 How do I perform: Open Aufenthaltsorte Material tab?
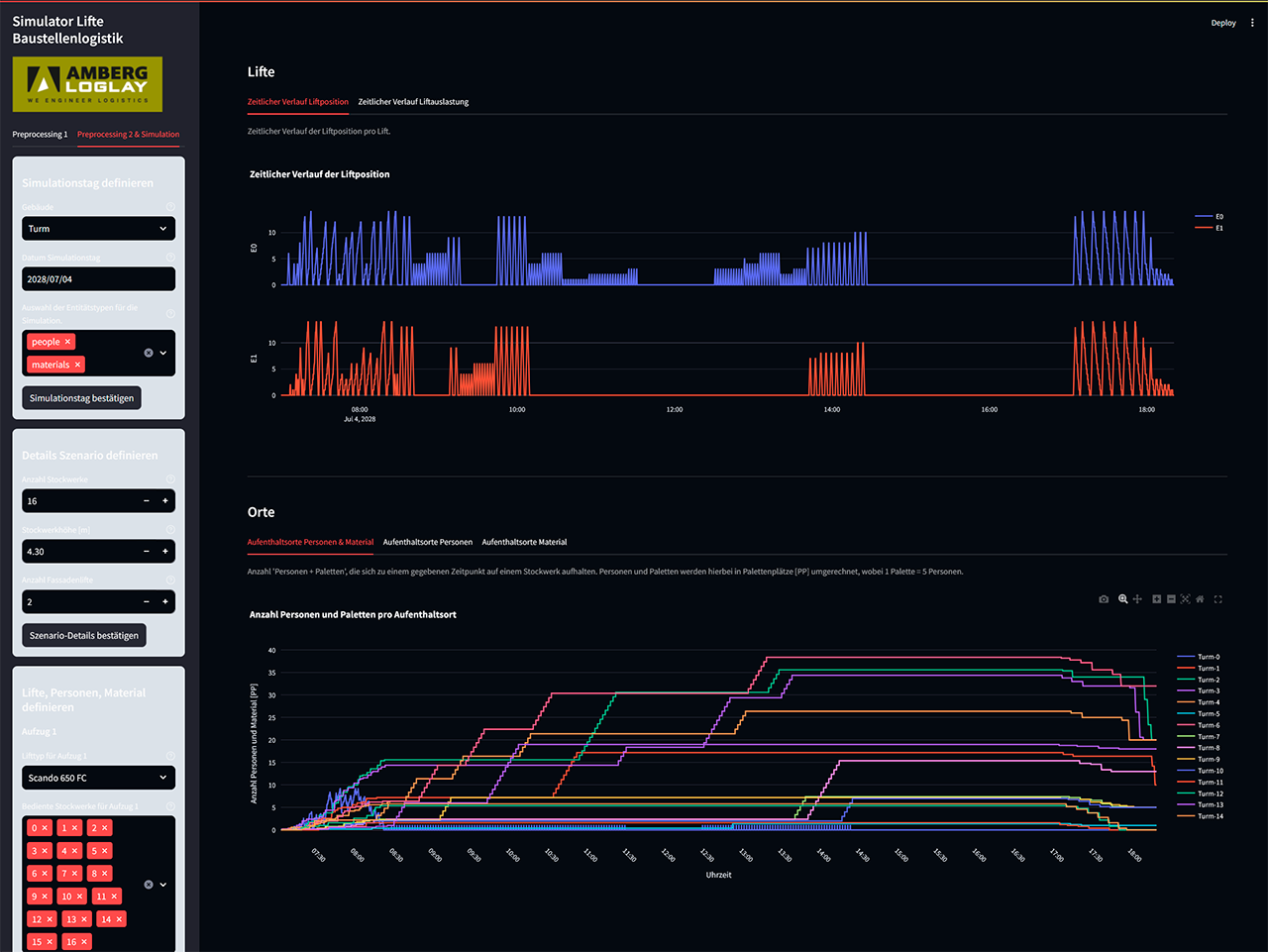pos(524,542)
